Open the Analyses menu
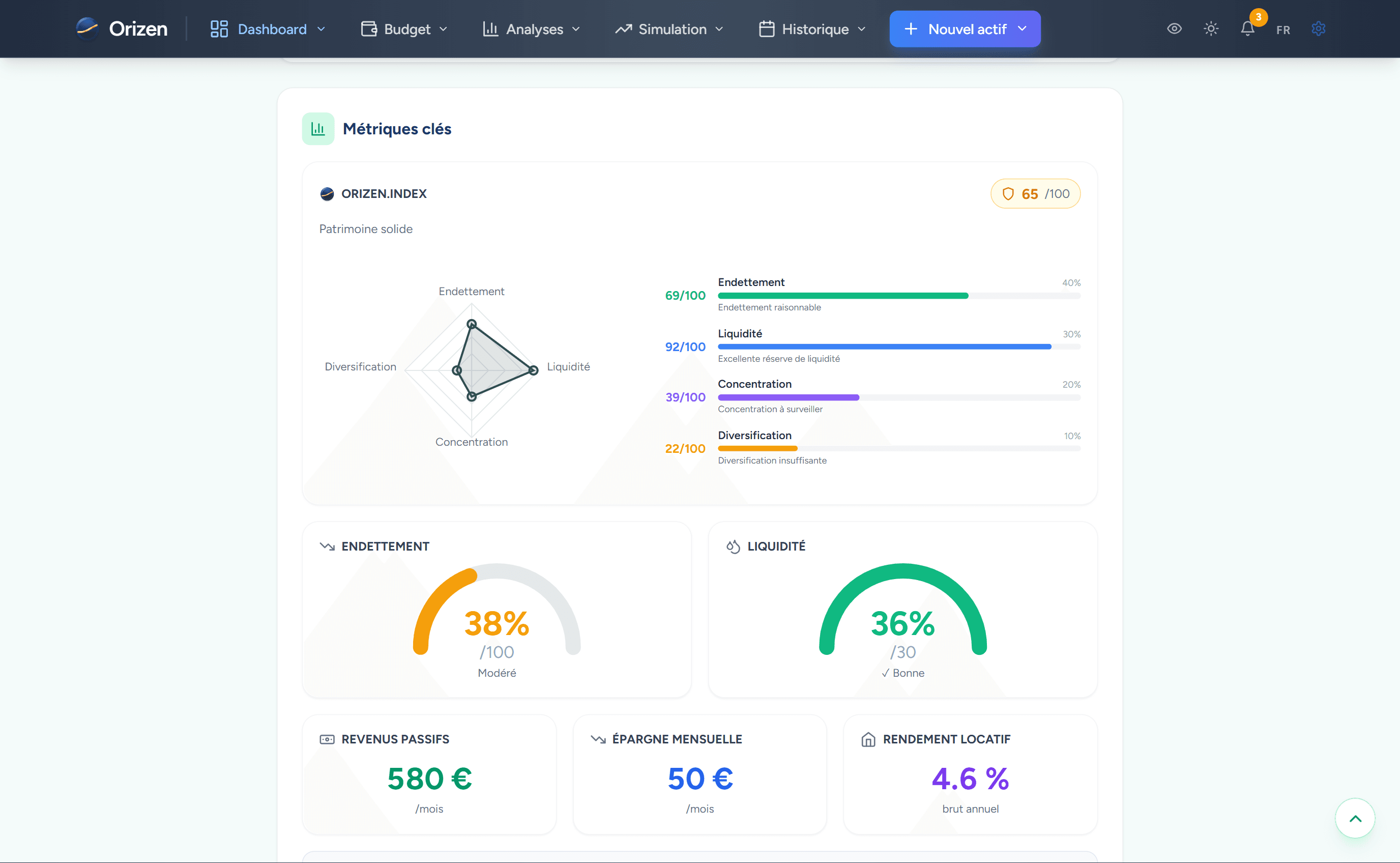The width and height of the screenshot is (1400, 863). (x=531, y=29)
